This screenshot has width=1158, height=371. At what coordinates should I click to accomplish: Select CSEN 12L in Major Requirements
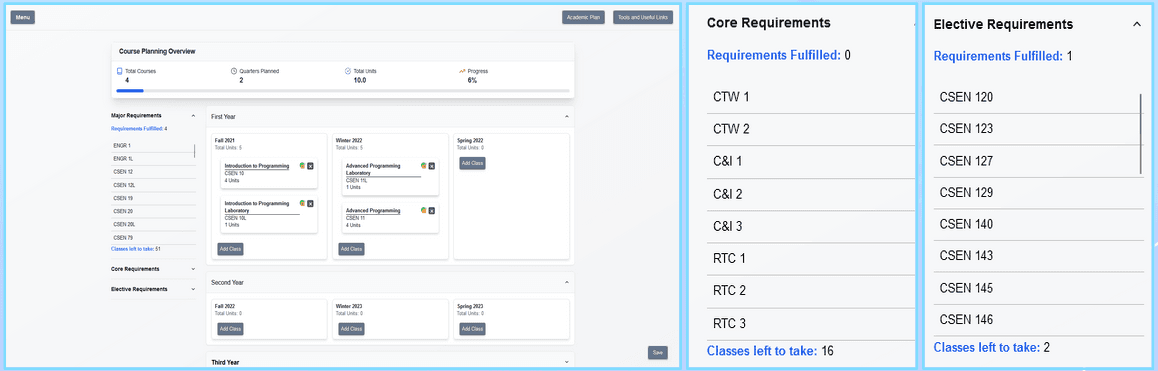pos(153,186)
